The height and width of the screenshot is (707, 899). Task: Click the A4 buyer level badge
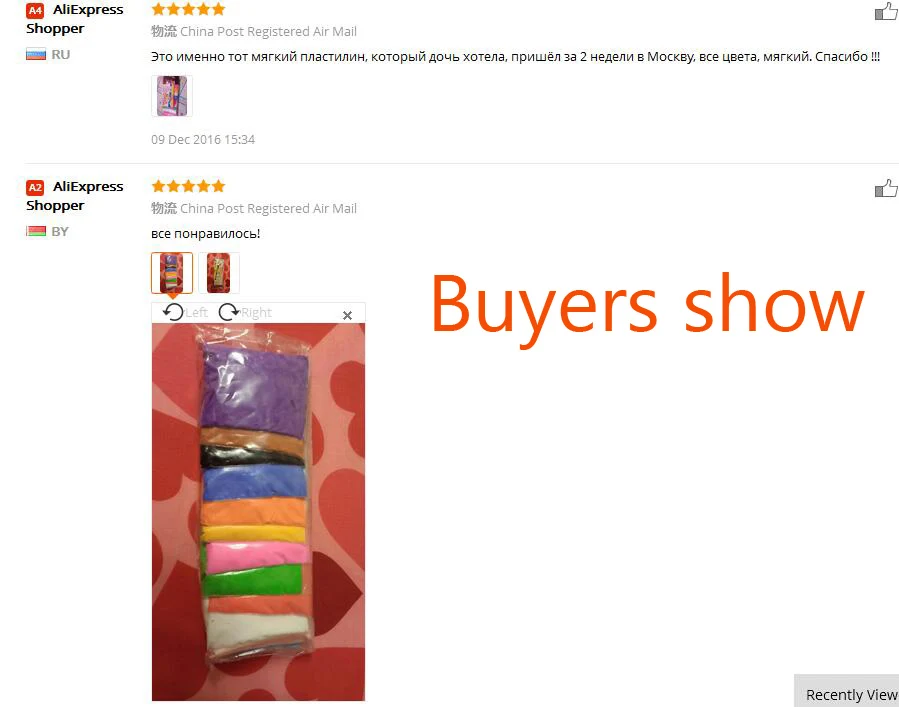click(x=35, y=10)
